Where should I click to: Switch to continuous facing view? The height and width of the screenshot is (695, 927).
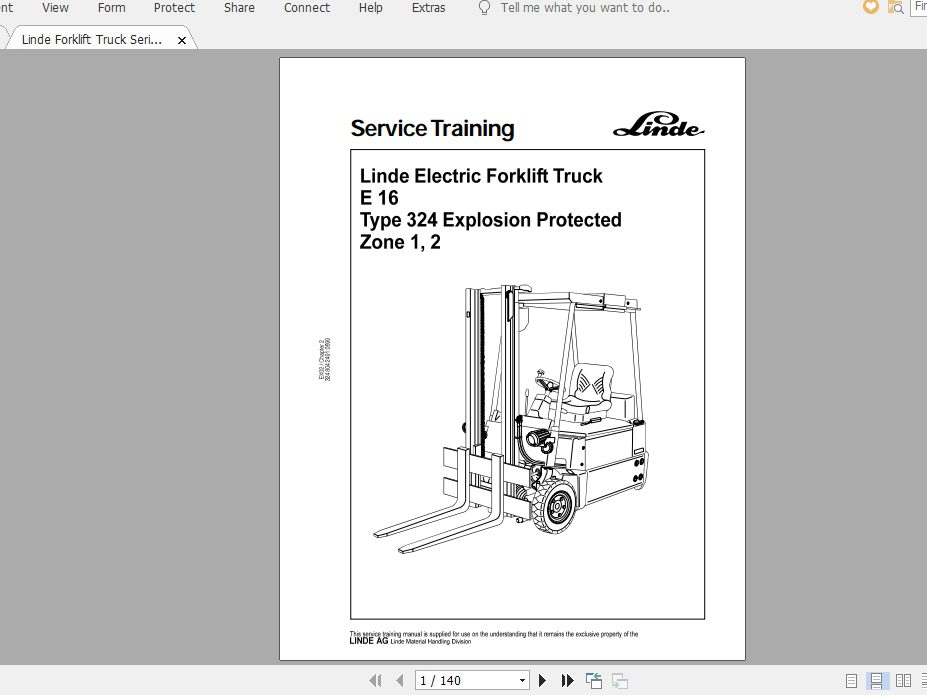click(923, 681)
